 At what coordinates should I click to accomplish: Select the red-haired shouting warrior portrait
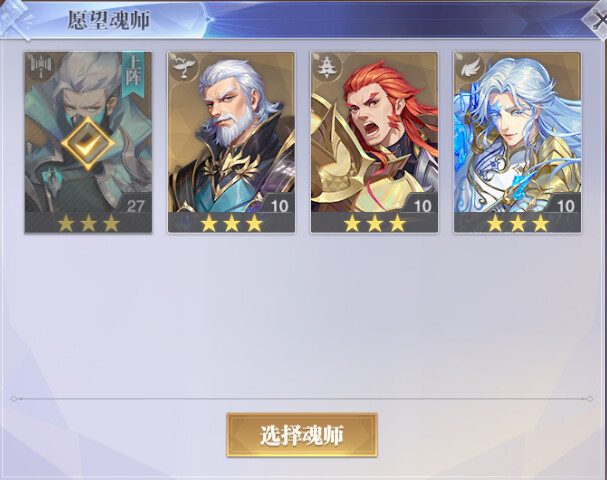click(x=374, y=132)
